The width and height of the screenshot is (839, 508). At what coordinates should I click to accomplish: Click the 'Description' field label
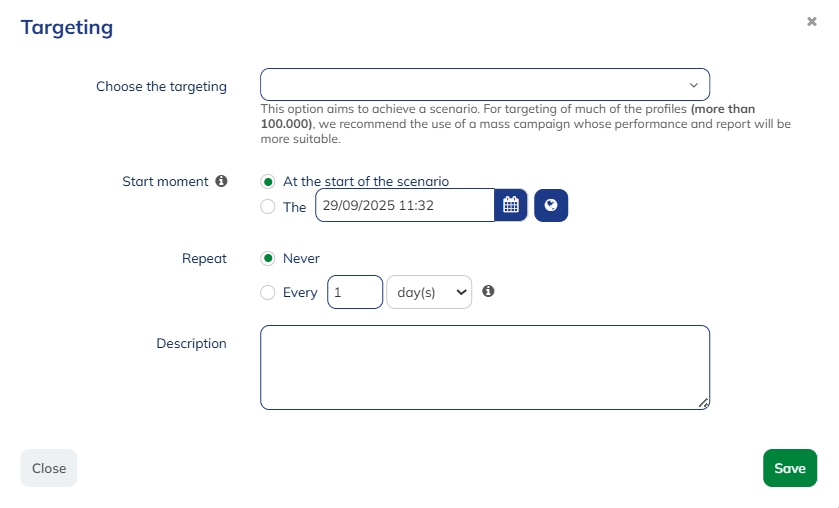[x=191, y=343]
